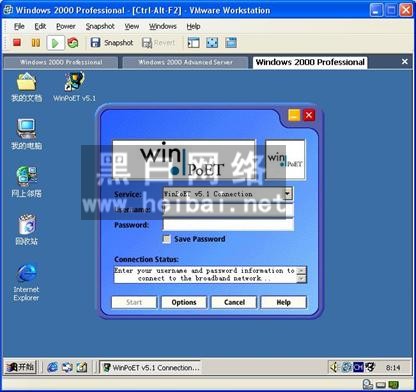Click the My Documents desktop icon
The image size is (416, 392).
pos(26,88)
